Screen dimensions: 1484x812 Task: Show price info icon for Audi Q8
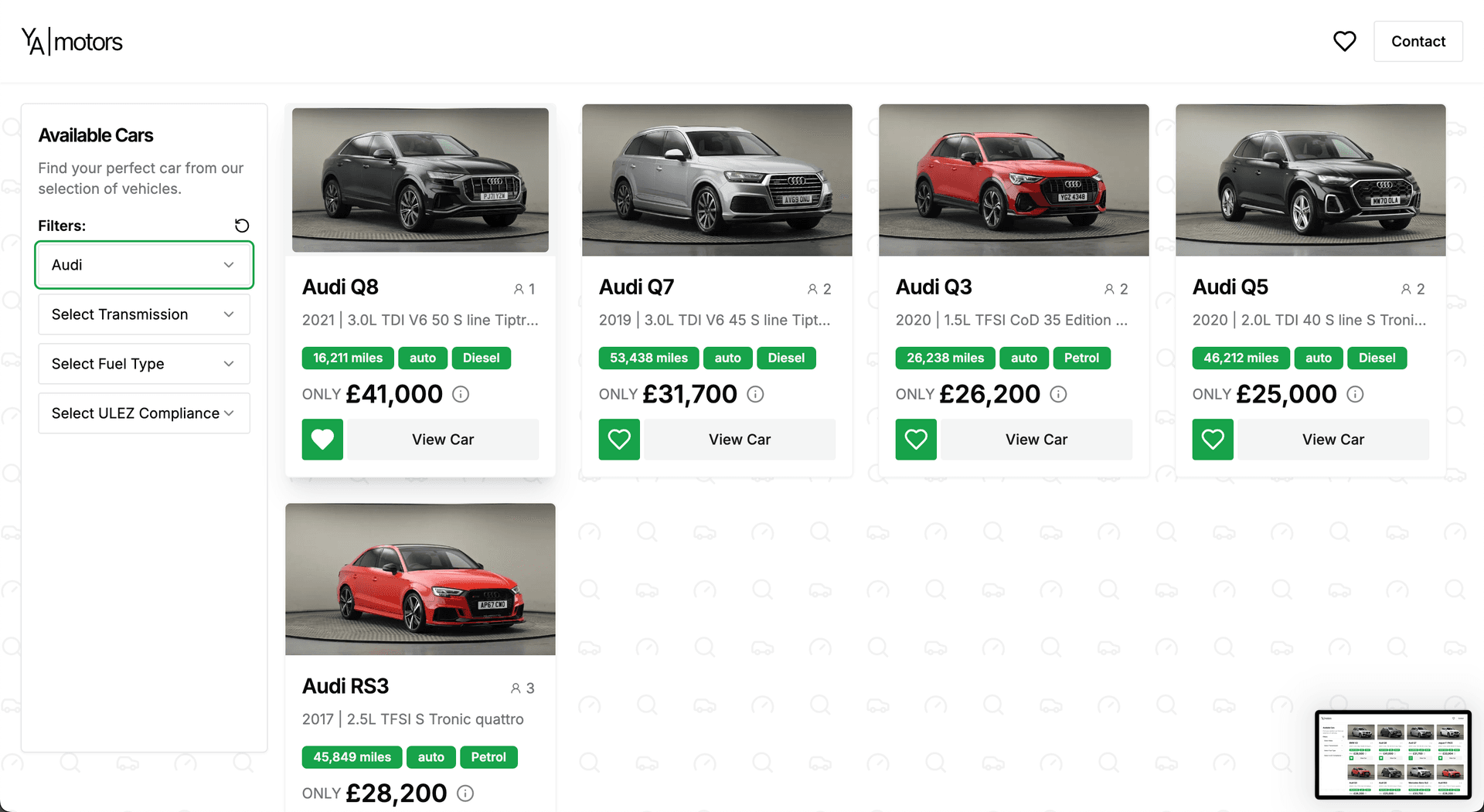(x=461, y=395)
